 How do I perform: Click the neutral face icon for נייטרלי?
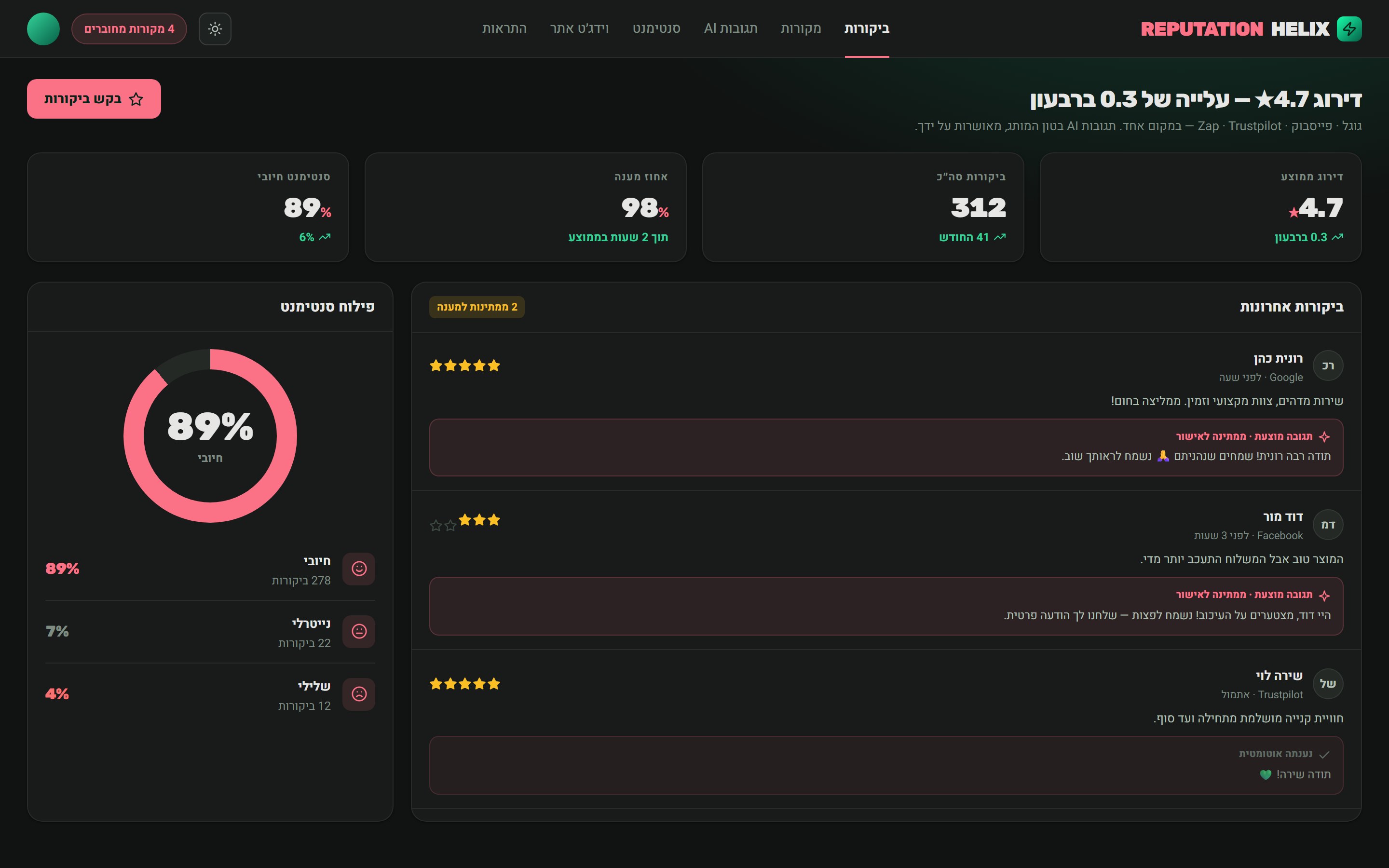pyautogui.click(x=359, y=632)
